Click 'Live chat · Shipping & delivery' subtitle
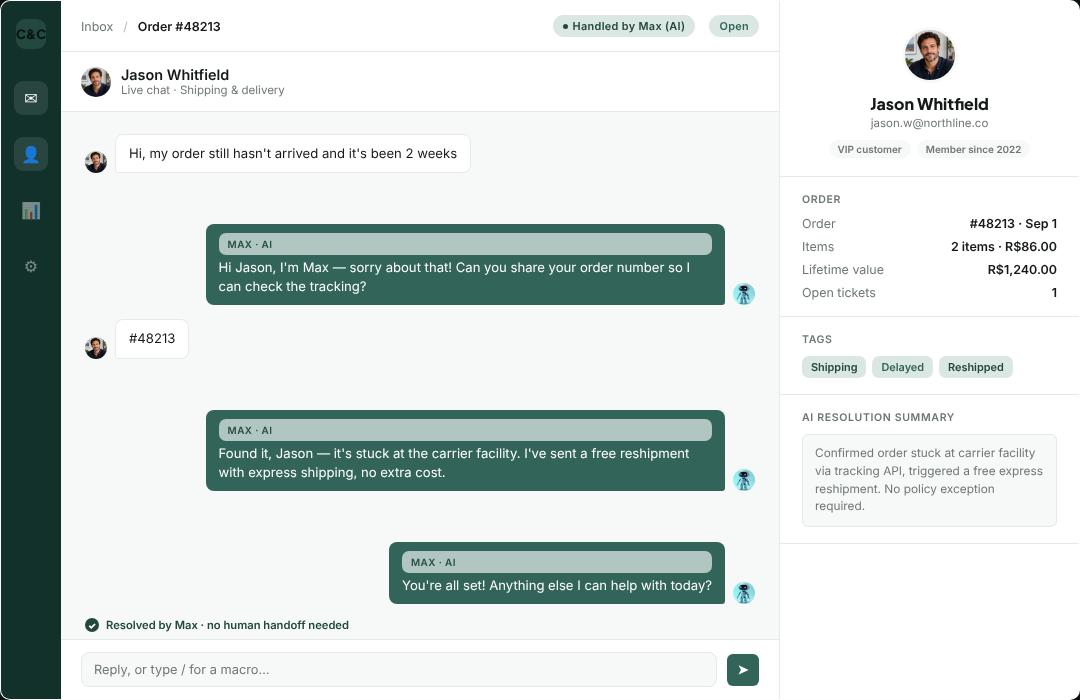 [202, 90]
